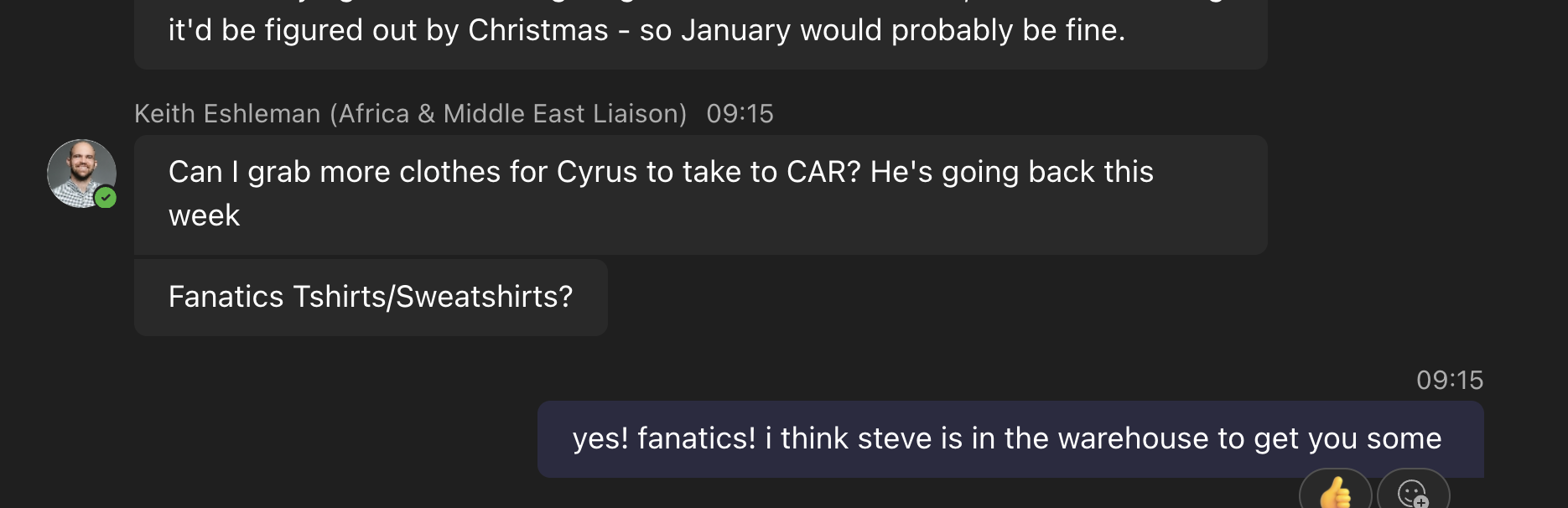React with the thumbs up emoji

pyautogui.click(x=1335, y=491)
